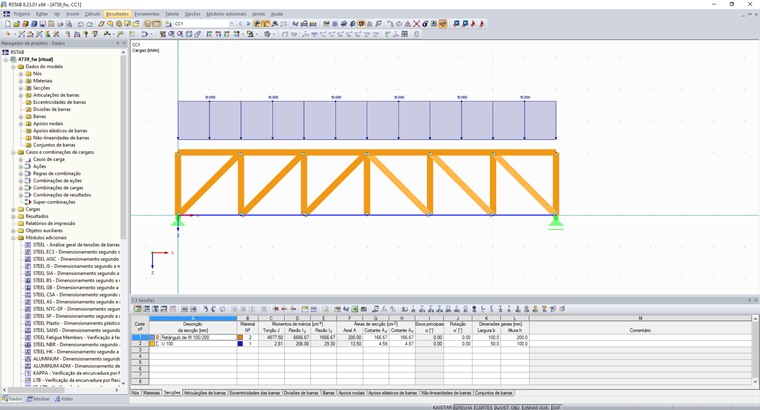760x410 pixels.
Task: Collapse Casos e combinações de cargas
Action: coord(14,152)
